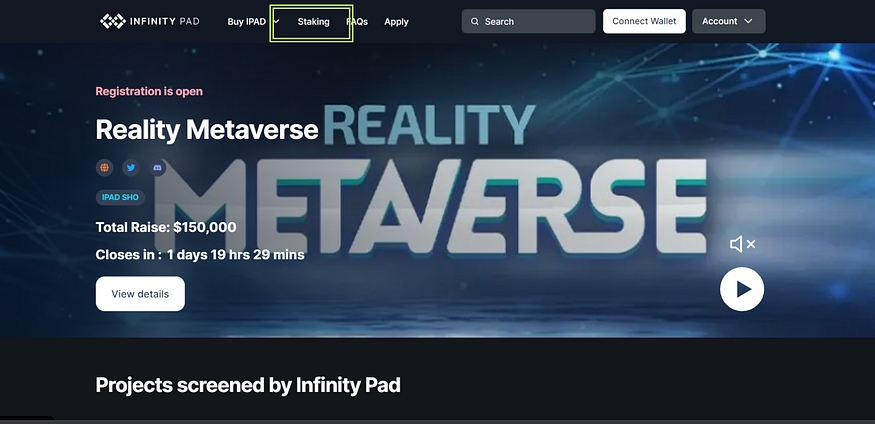Click the Reality Metaverse project title
This screenshot has height=424, width=875.
(207, 129)
